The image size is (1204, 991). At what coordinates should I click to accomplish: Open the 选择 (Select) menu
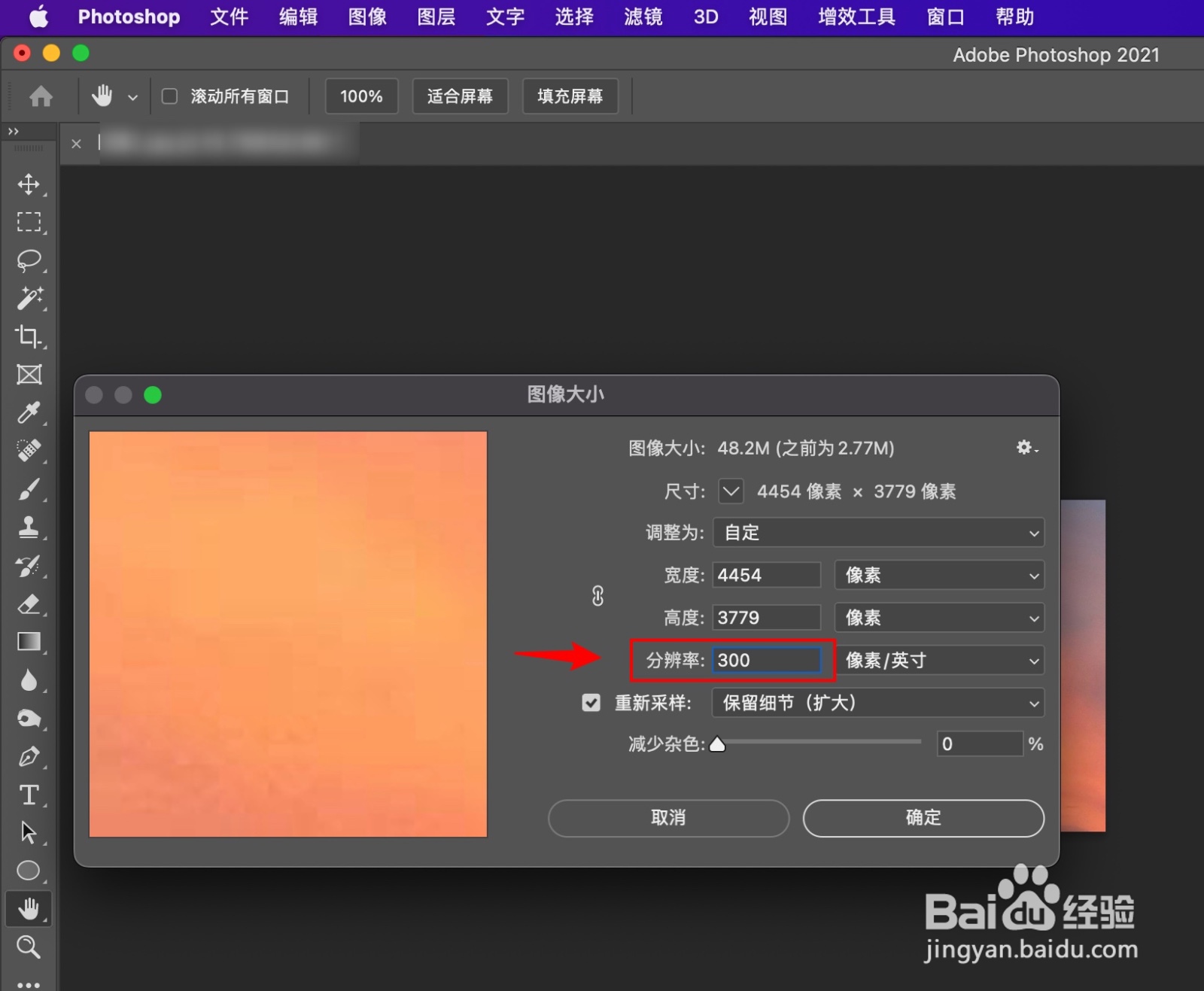tap(574, 17)
